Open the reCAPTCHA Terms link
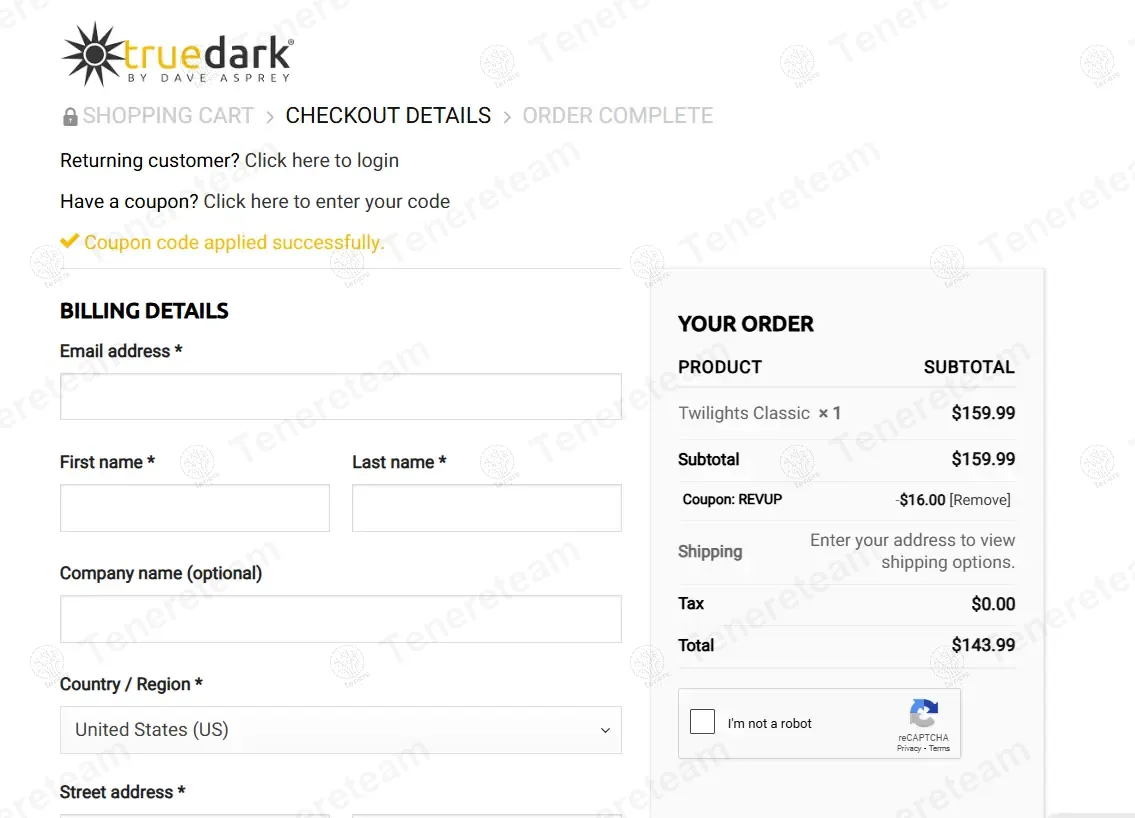This screenshot has height=818, width=1135. coord(940,748)
